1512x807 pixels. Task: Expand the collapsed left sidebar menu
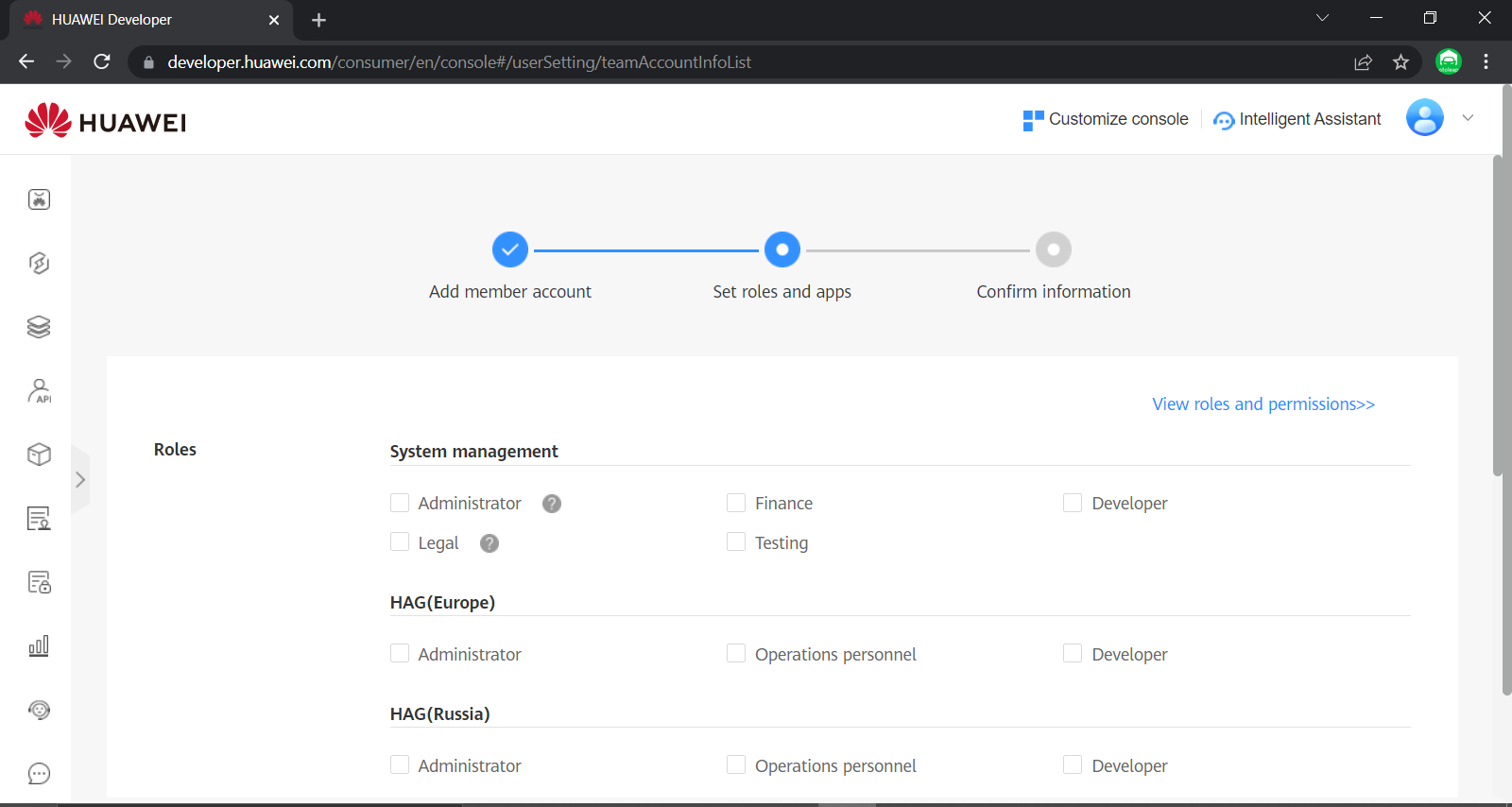80,480
